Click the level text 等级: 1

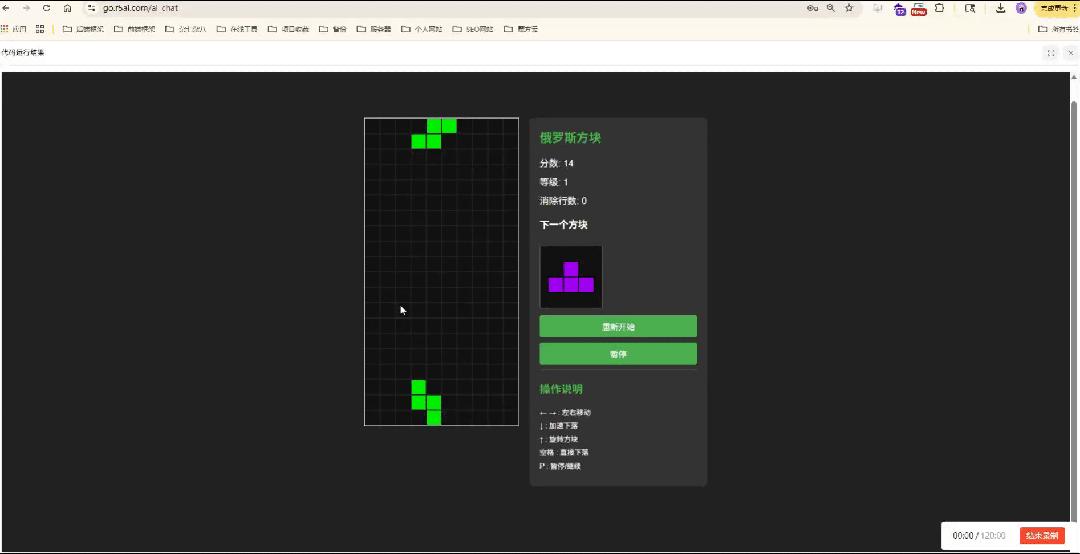point(554,182)
